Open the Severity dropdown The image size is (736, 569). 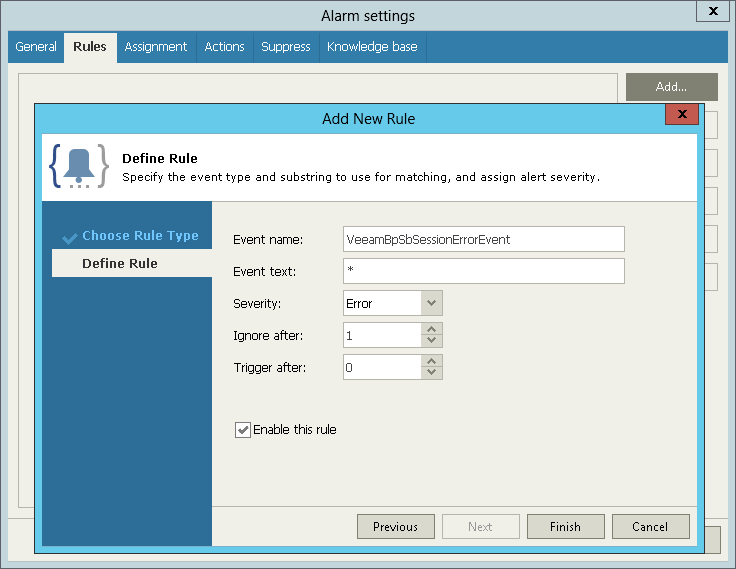431,303
